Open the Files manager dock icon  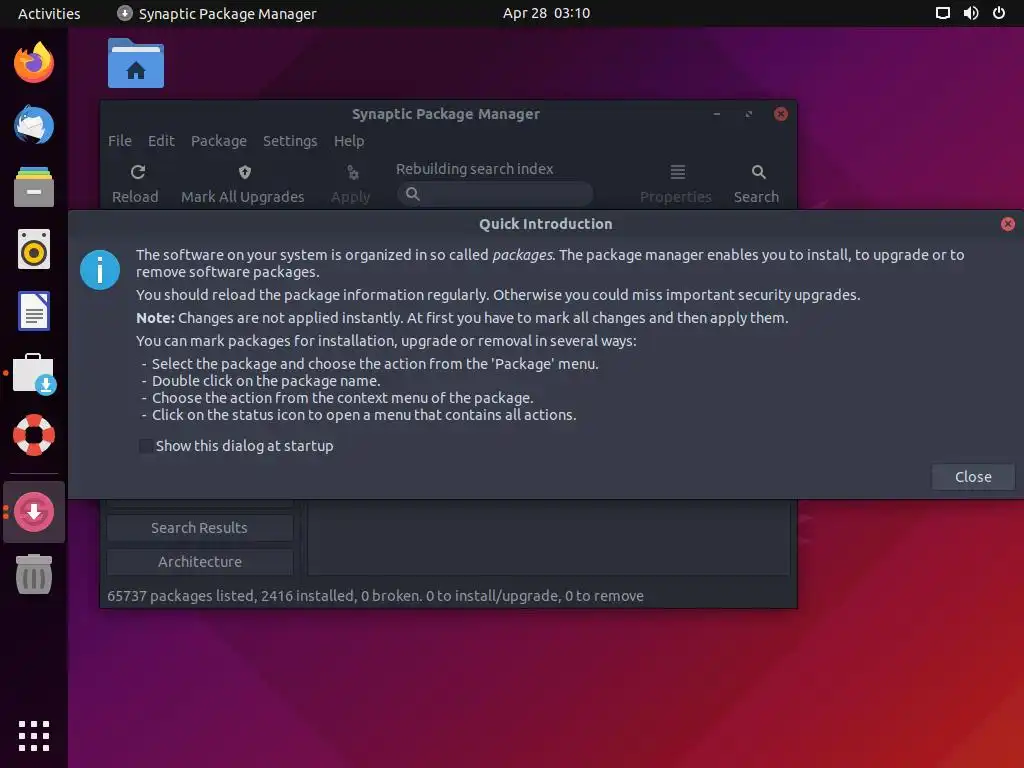[34, 187]
